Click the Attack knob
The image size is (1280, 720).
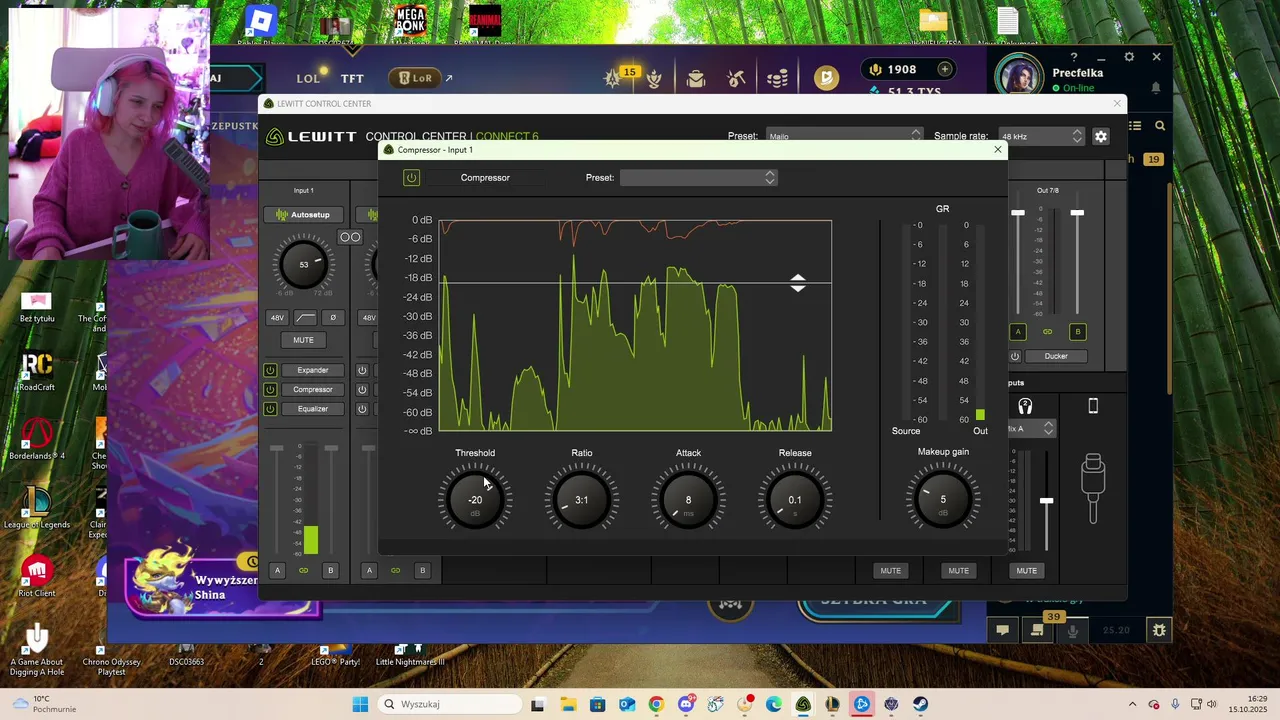tap(688, 499)
